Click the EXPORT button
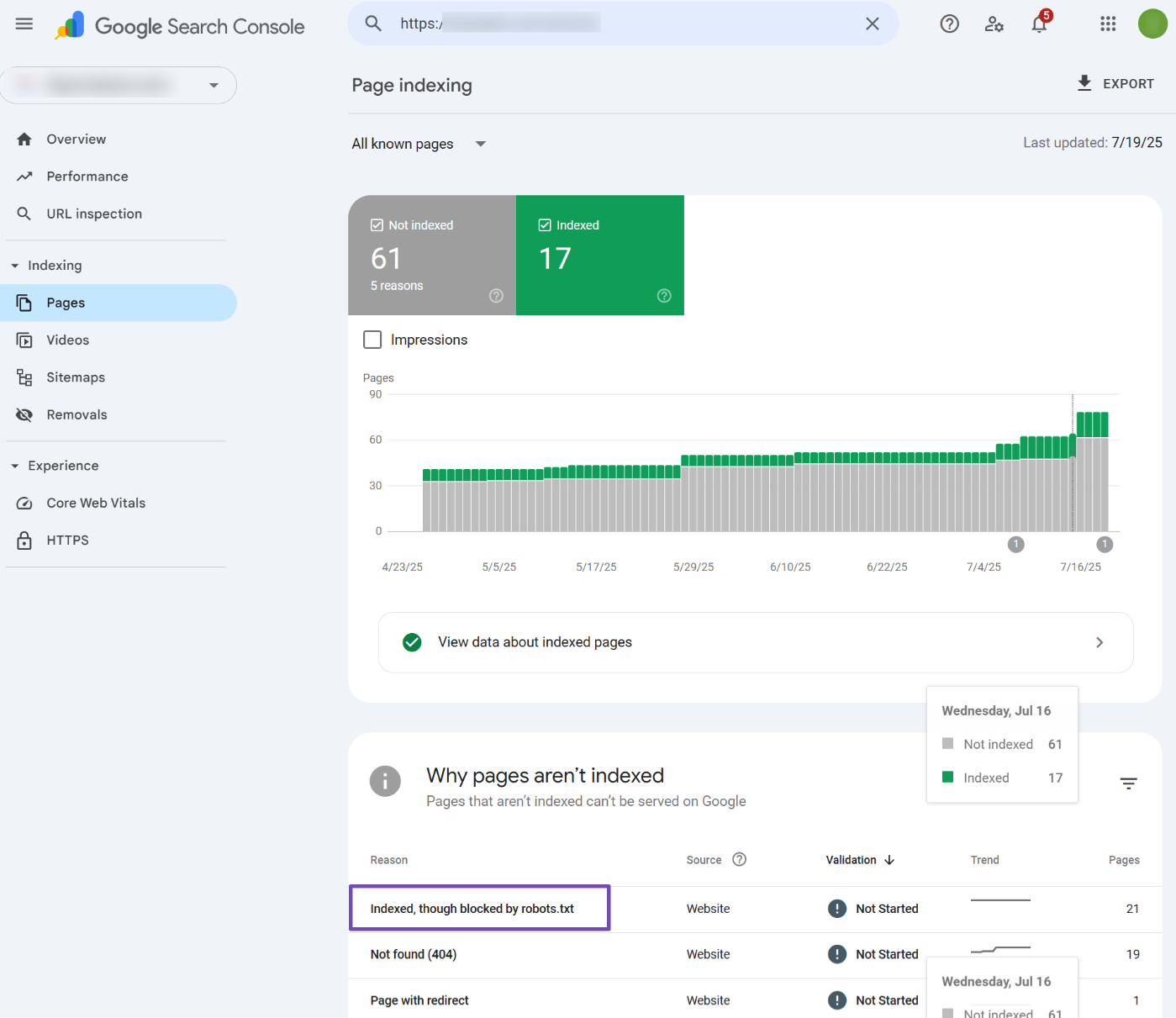Viewport: 1176px width, 1018px height. 1115,83
